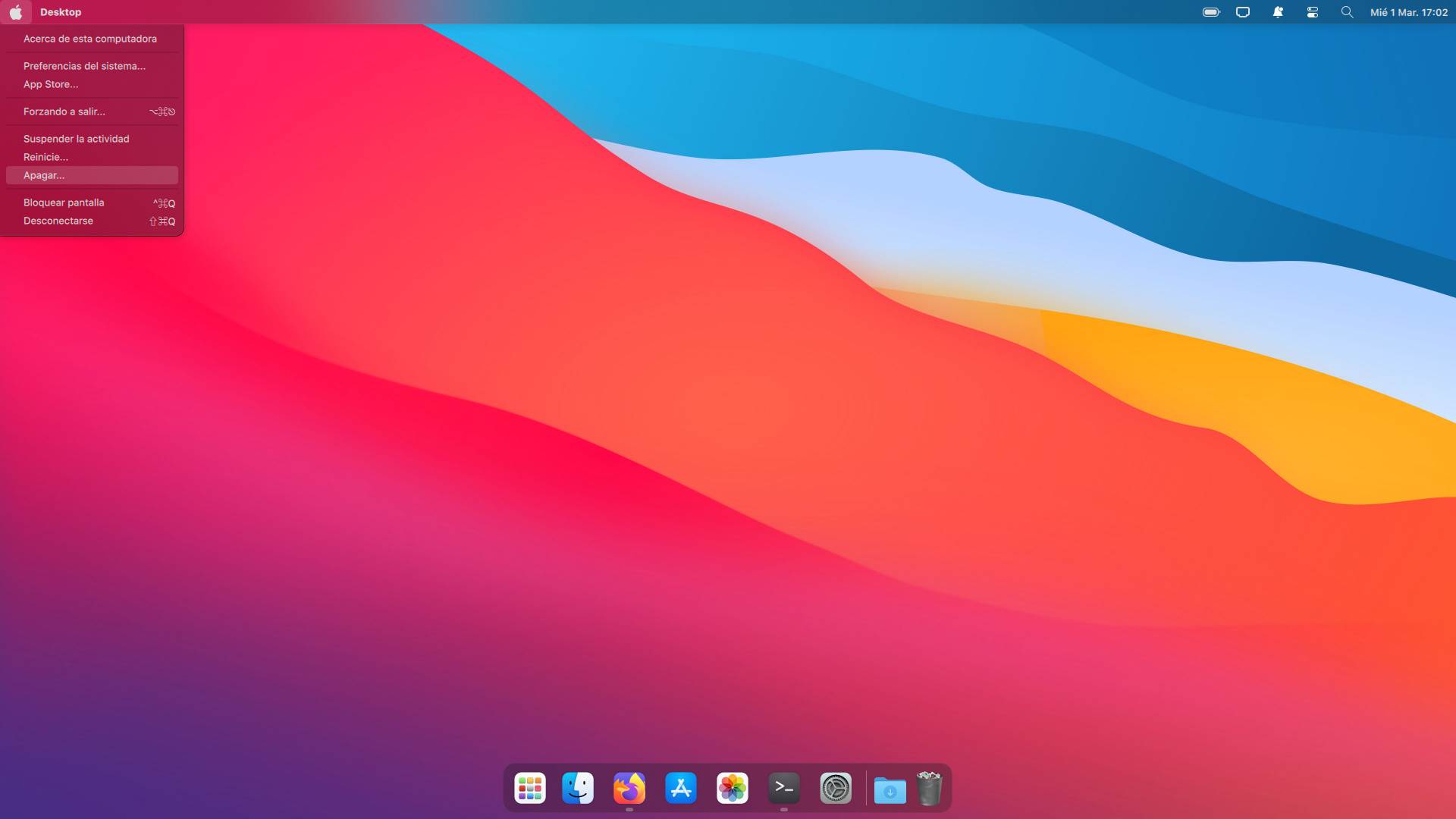
Task: Select Suspender la actividad
Action: [92, 139]
